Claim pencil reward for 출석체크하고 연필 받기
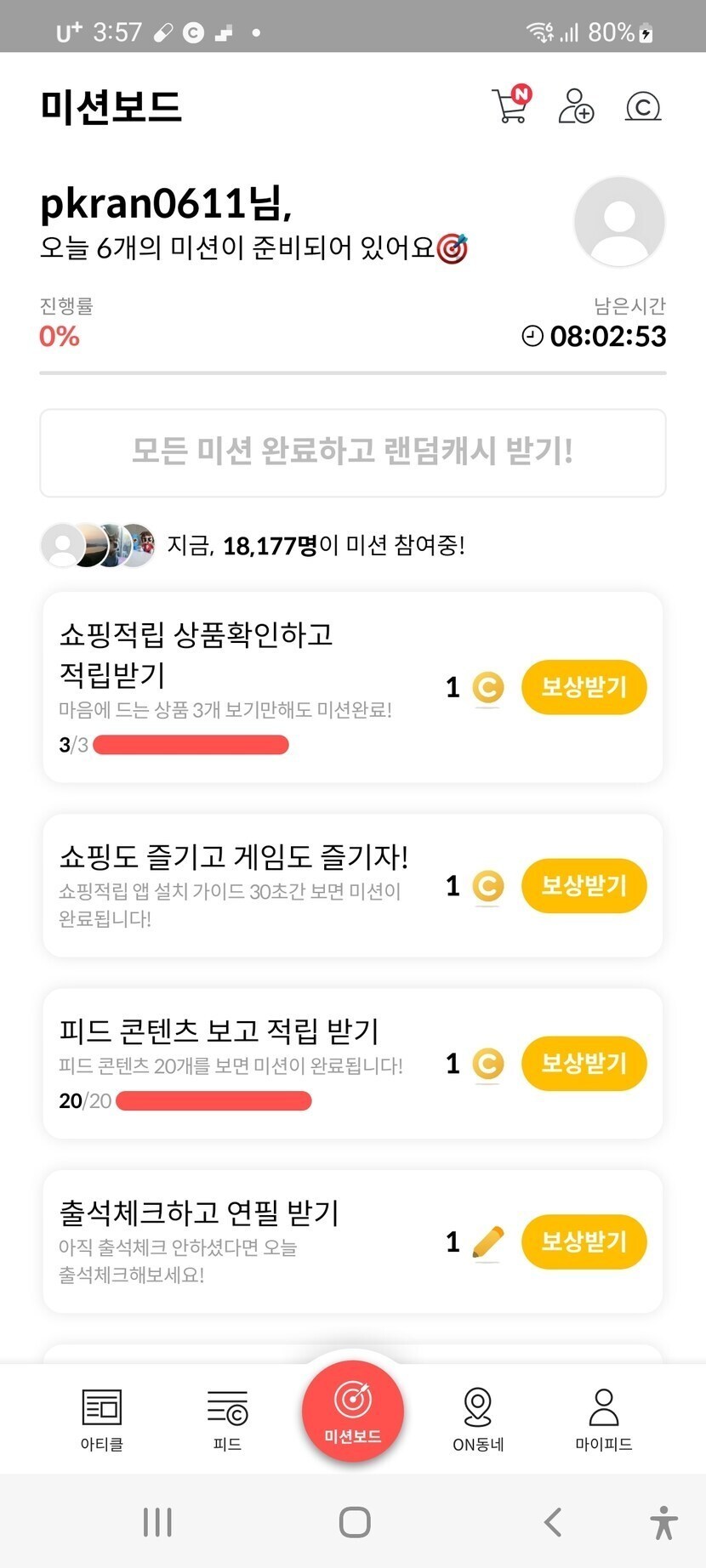The image size is (706, 1568). tap(584, 1241)
